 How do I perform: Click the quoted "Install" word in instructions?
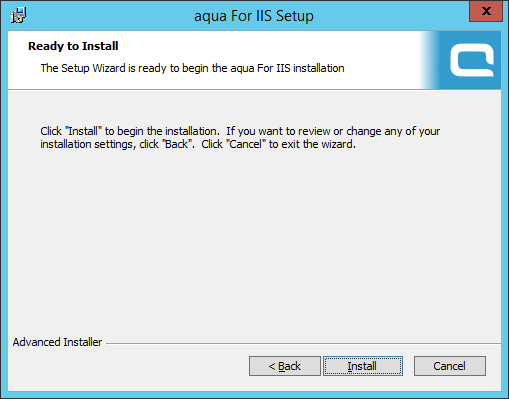[x=83, y=131]
